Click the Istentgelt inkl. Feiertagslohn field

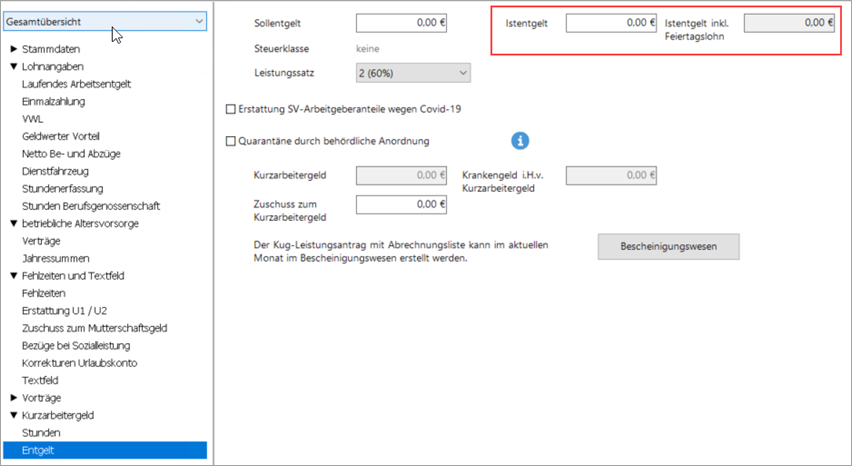789,23
